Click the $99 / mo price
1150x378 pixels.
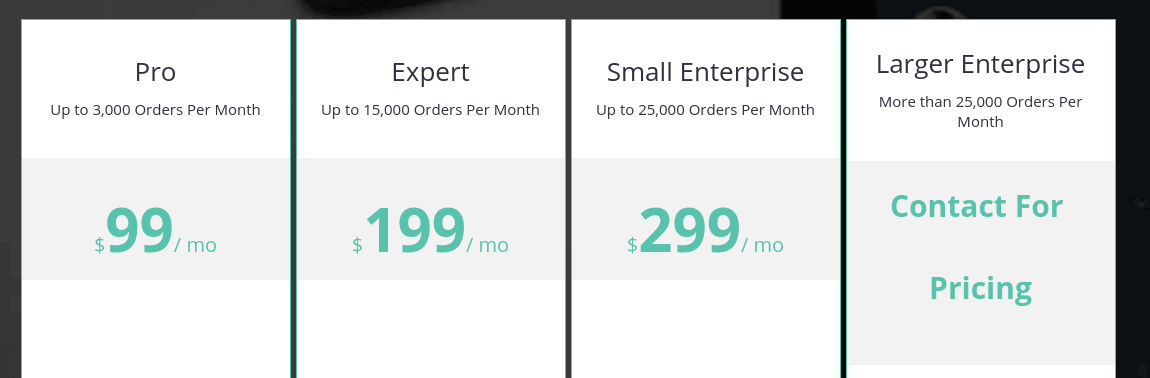coord(155,231)
